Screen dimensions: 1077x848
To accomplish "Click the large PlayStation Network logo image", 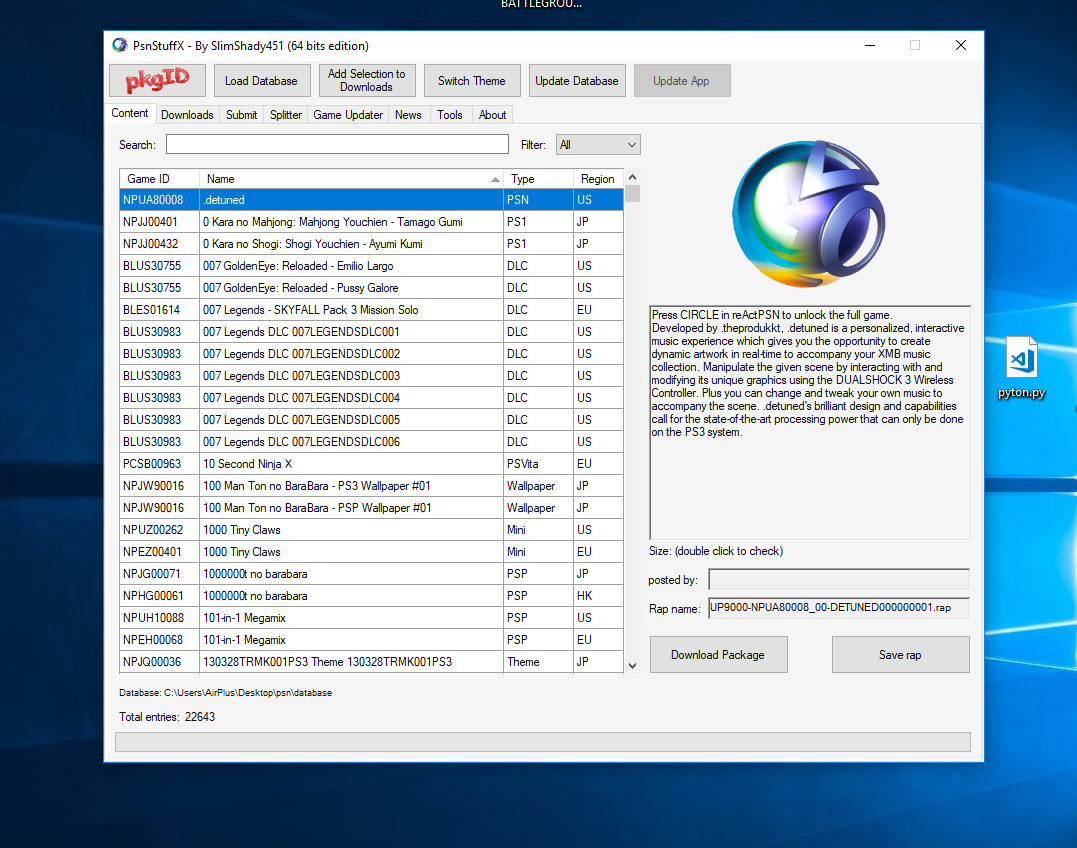I will (808, 213).
